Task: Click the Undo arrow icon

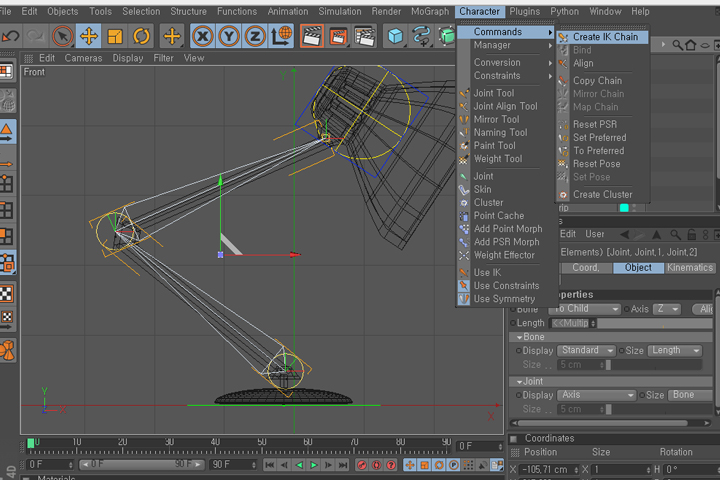Action: (x=10, y=36)
